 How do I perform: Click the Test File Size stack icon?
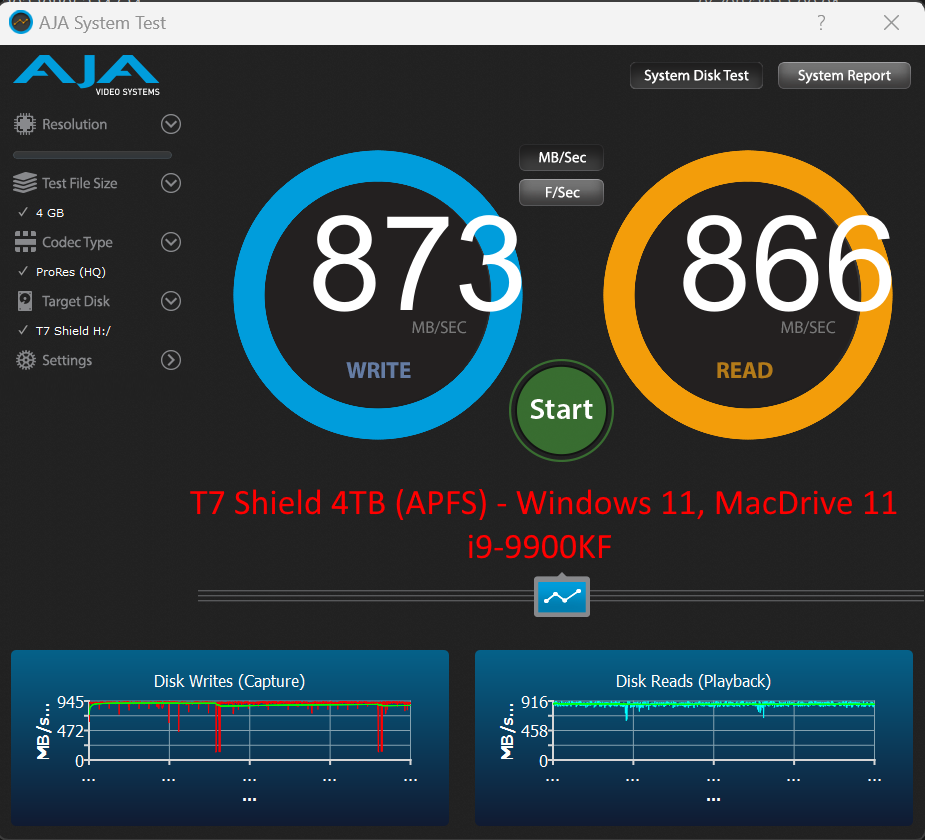point(25,183)
